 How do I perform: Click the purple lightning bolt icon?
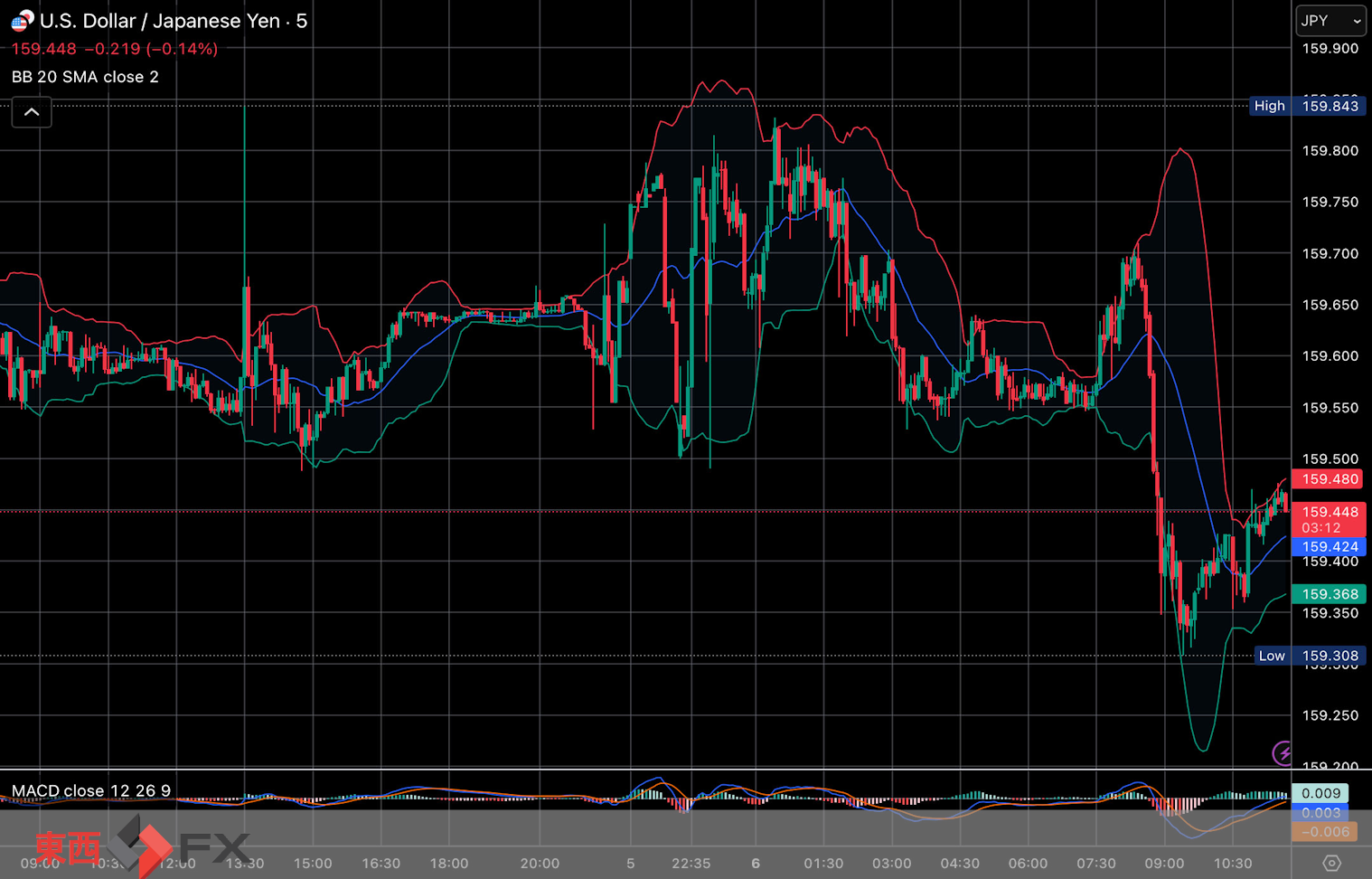[x=1283, y=752]
